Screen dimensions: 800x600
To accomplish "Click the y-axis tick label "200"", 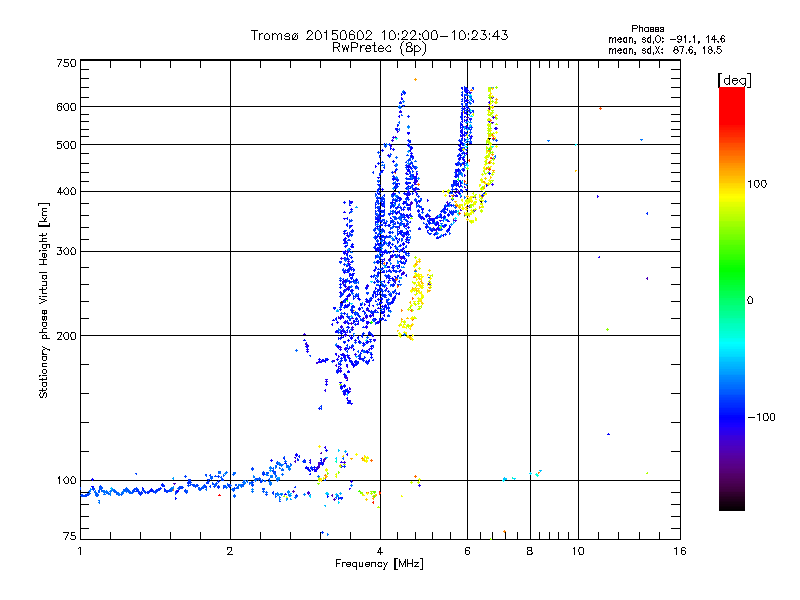I will [66, 336].
